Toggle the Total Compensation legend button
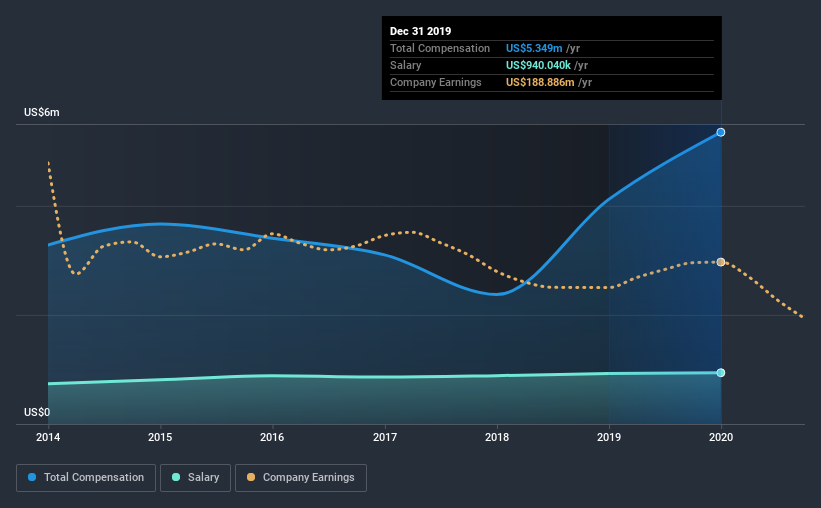This screenshot has height=508, width=821. click(86, 478)
